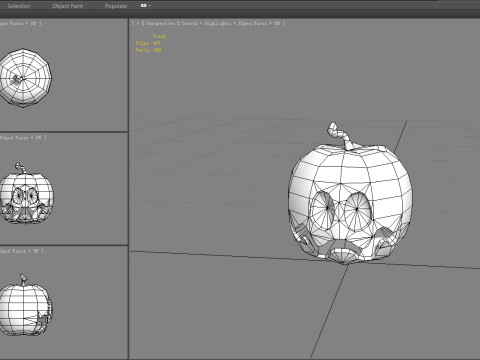480x360 pixels.
Task: Click the pumpkin stem in Perspective viewport
Action: (341, 136)
